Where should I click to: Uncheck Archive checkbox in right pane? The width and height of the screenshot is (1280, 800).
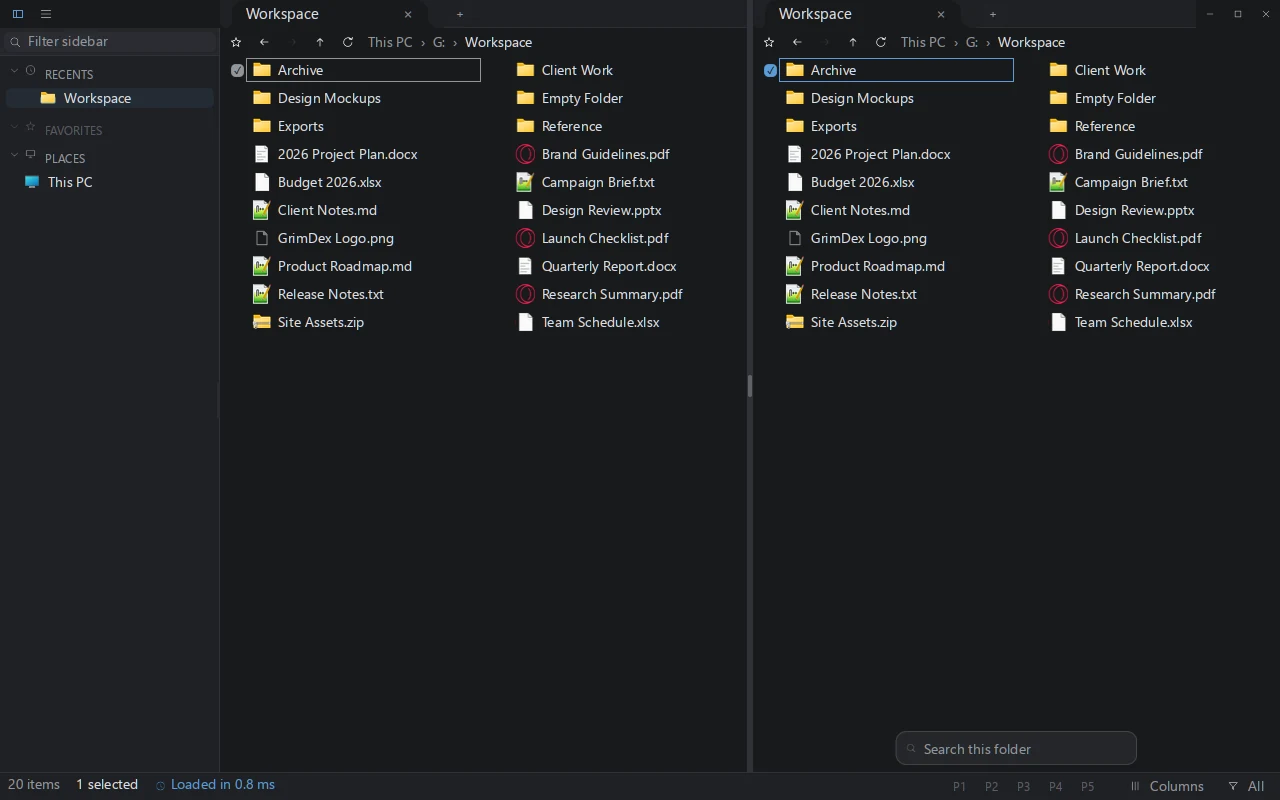point(770,70)
